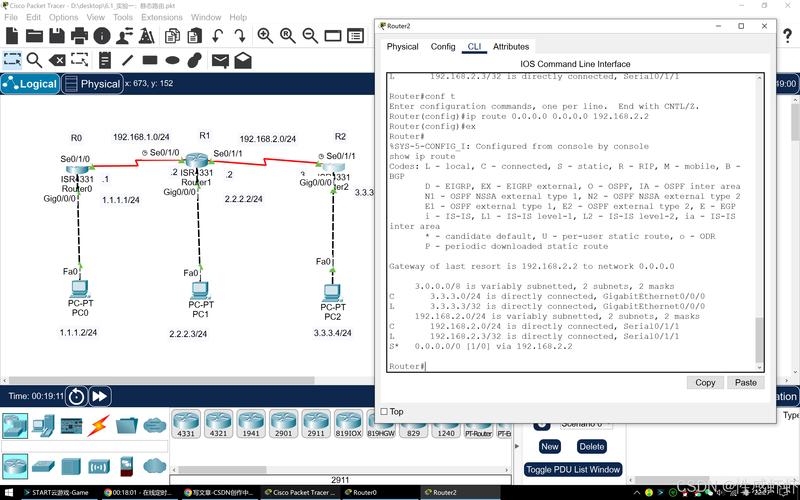Image resolution: width=800 pixels, height=500 pixels.
Task: Click the Router1 device on the canvas
Action: tap(197, 164)
